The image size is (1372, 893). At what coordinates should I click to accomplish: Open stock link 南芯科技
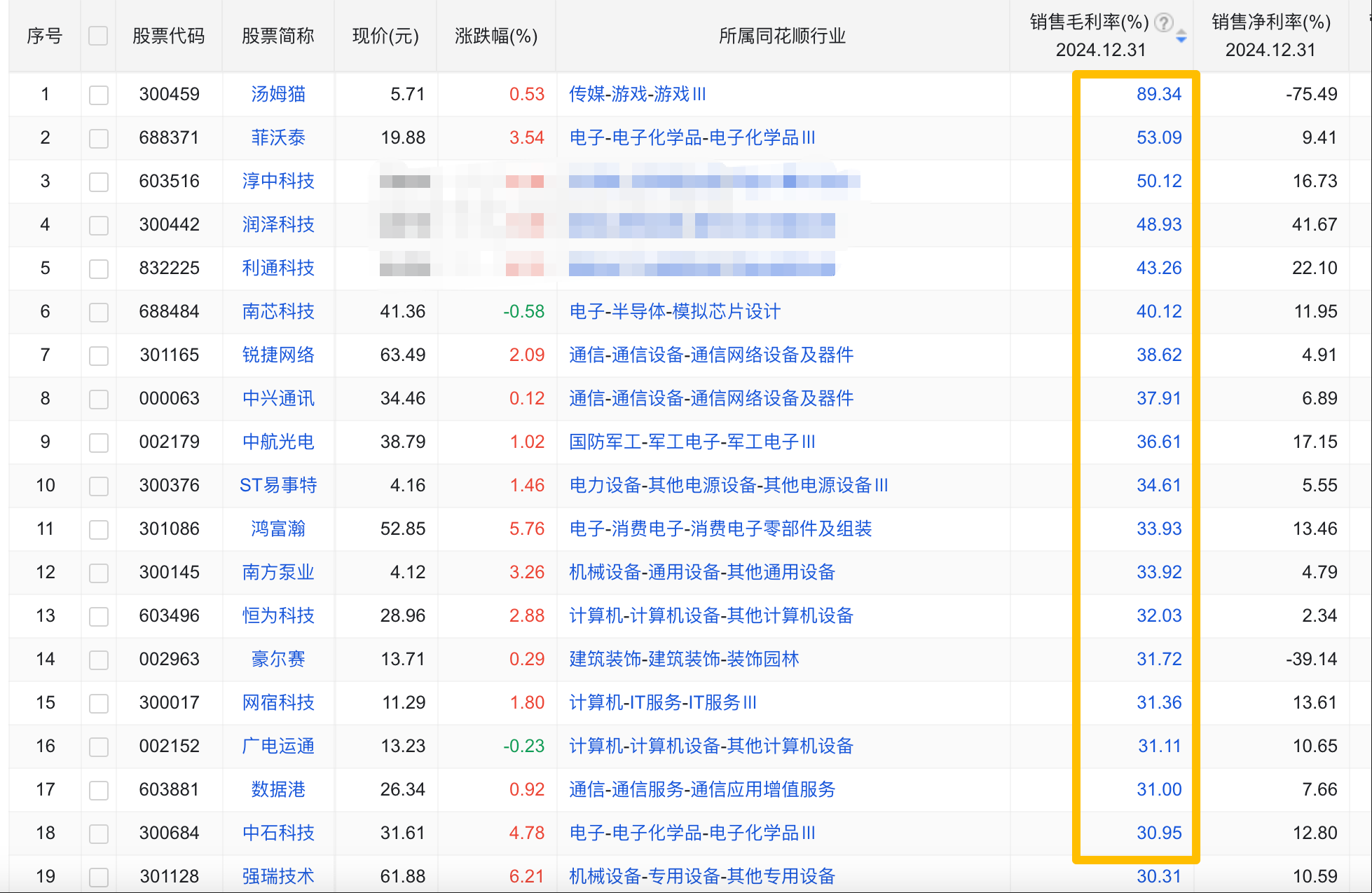pyautogui.click(x=278, y=311)
